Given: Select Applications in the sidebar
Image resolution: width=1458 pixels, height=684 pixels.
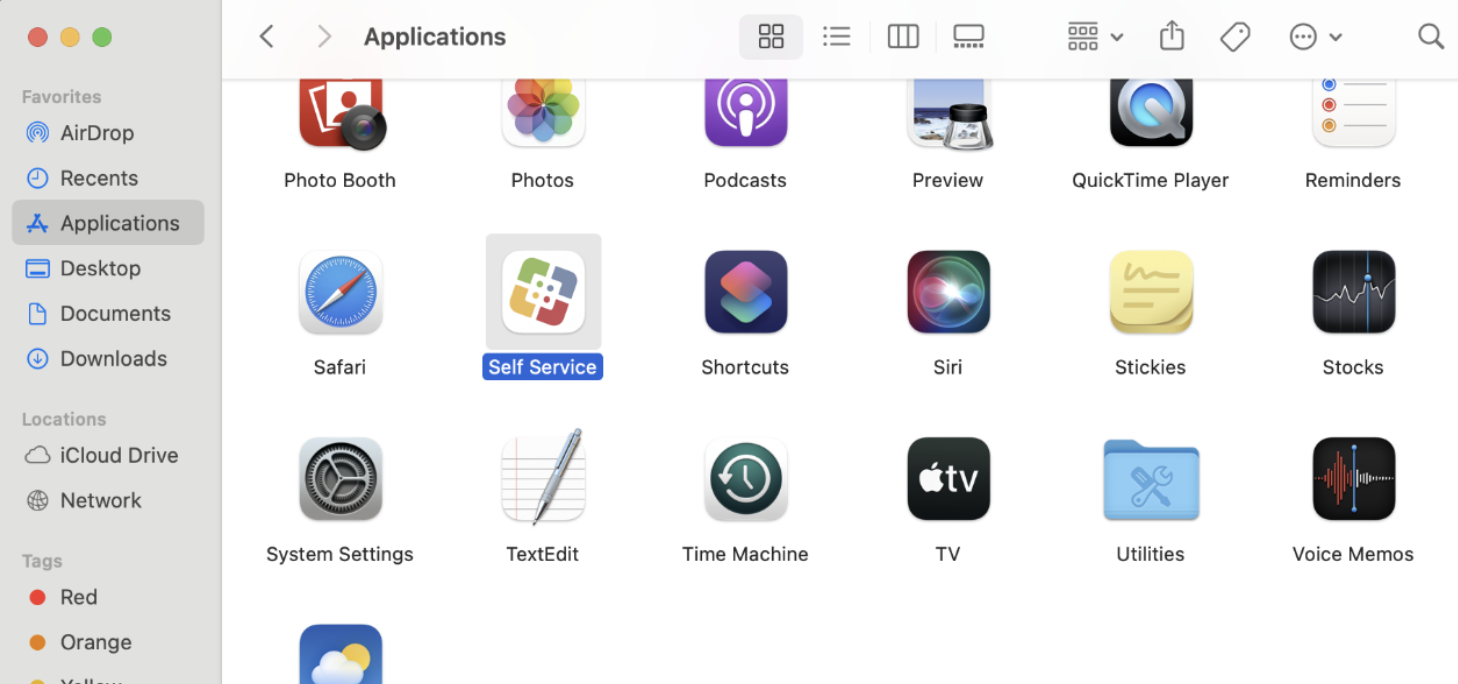Looking at the screenshot, I should [x=108, y=223].
